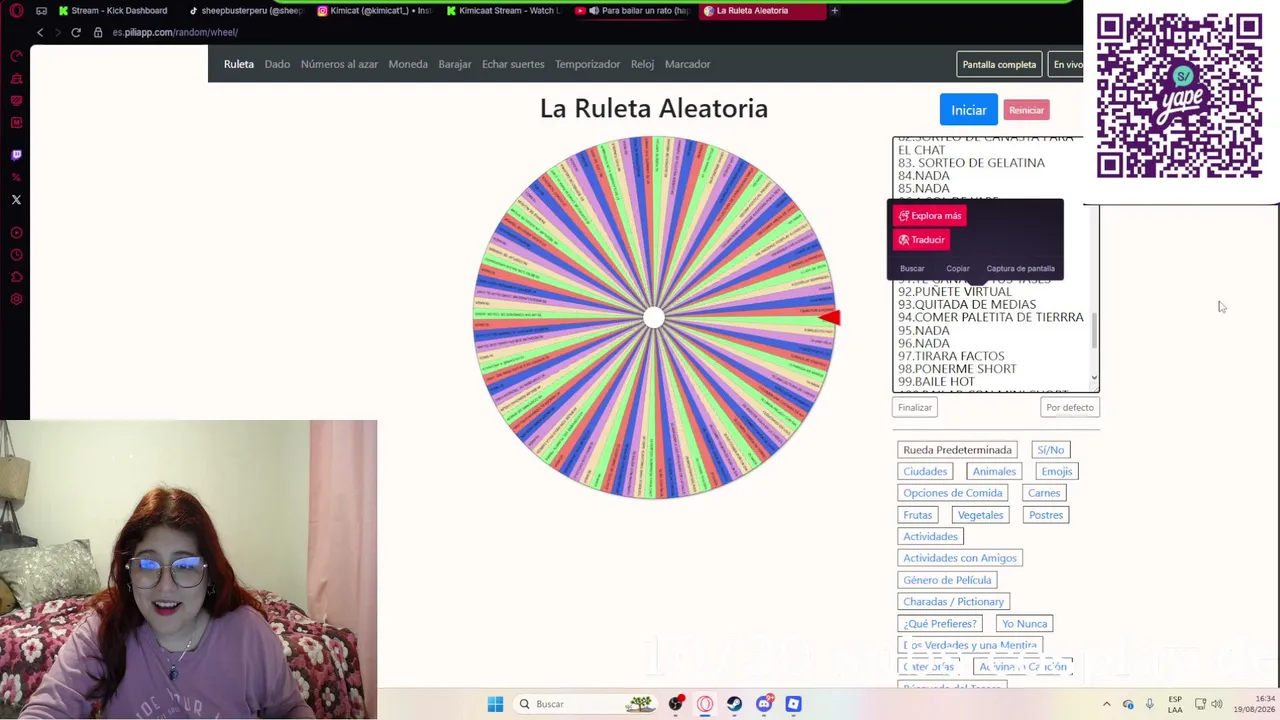Open History clock icon in sidebar

(x=16, y=255)
